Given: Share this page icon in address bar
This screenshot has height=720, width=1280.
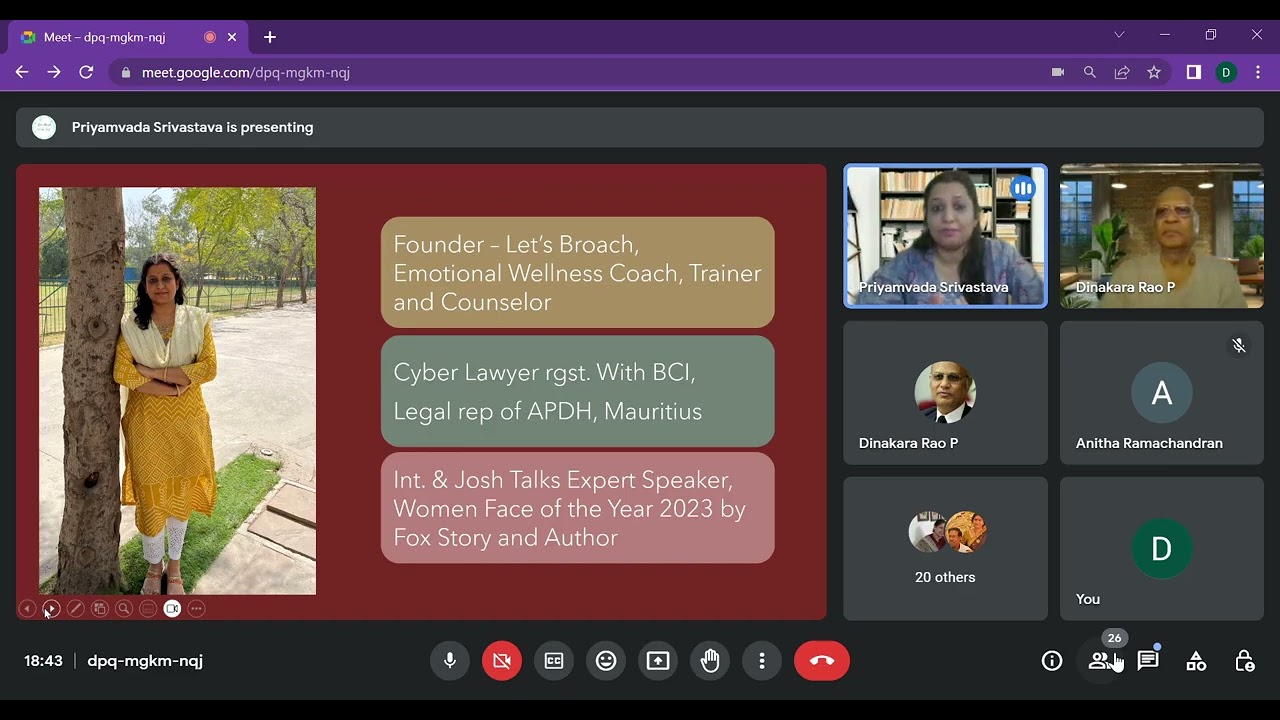Looking at the screenshot, I should tap(1122, 72).
